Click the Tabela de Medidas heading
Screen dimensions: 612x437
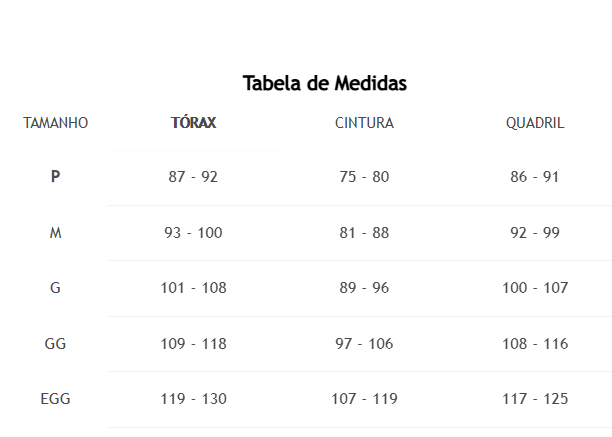[325, 83]
